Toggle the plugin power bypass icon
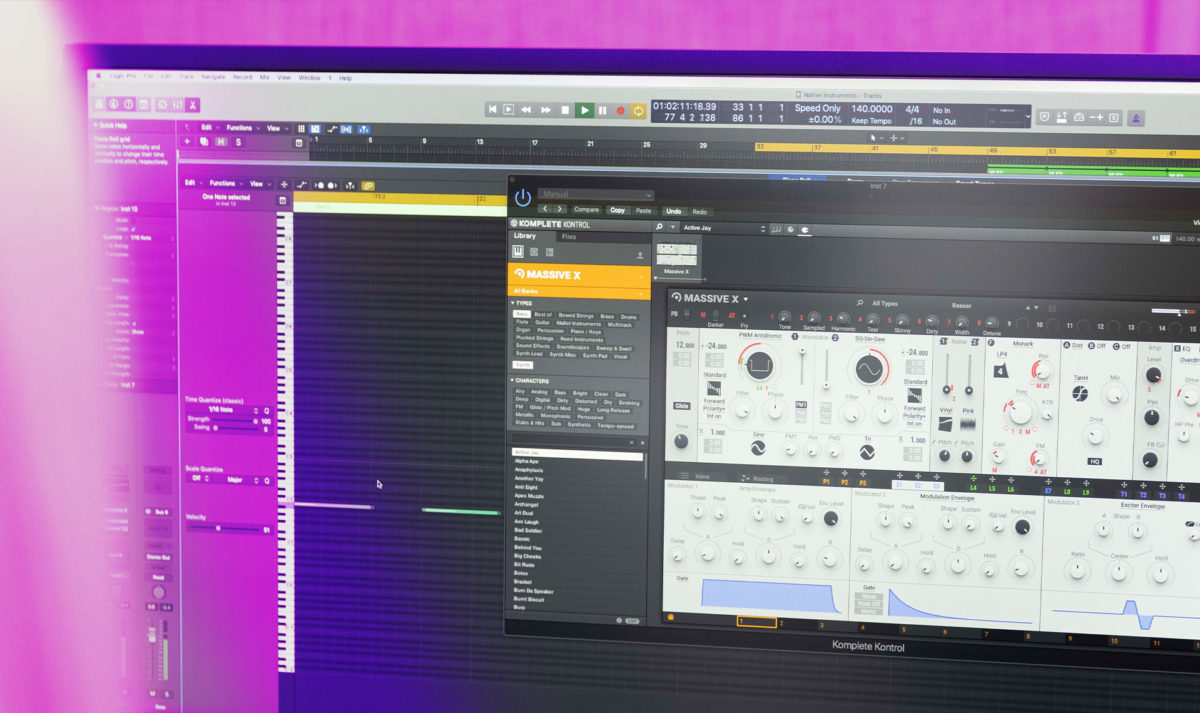The height and width of the screenshot is (713, 1200). pyautogui.click(x=522, y=198)
